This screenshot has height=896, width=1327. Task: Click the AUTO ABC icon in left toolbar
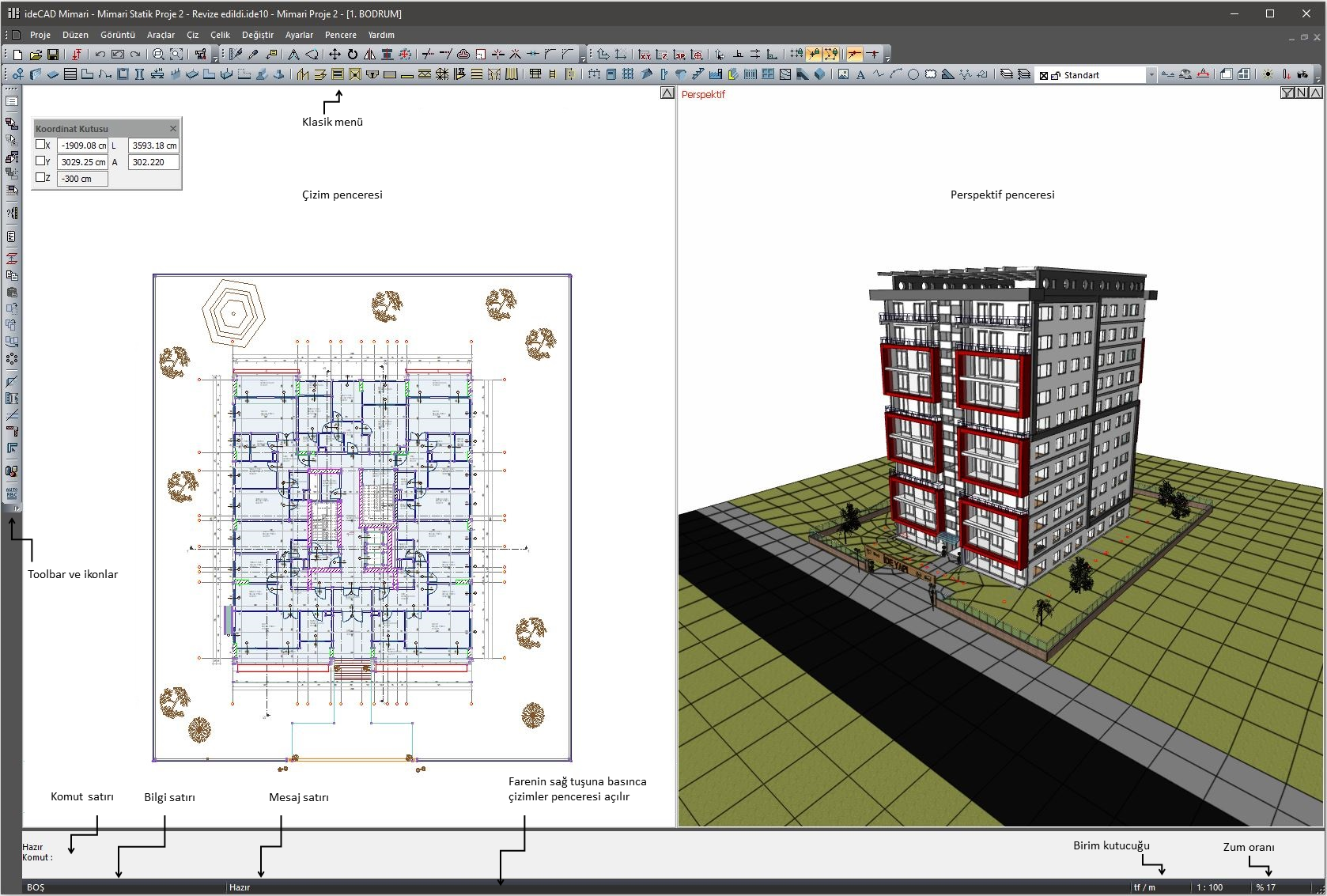pos(12,493)
